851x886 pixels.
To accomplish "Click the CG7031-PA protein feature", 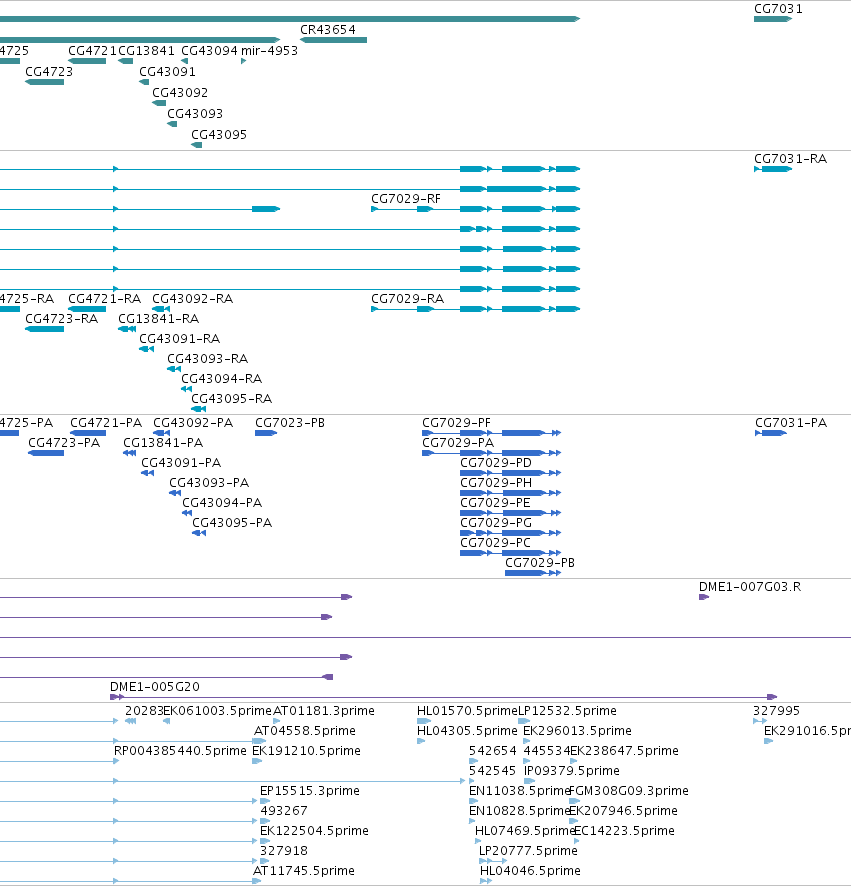I will pyautogui.click(x=771, y=433).
